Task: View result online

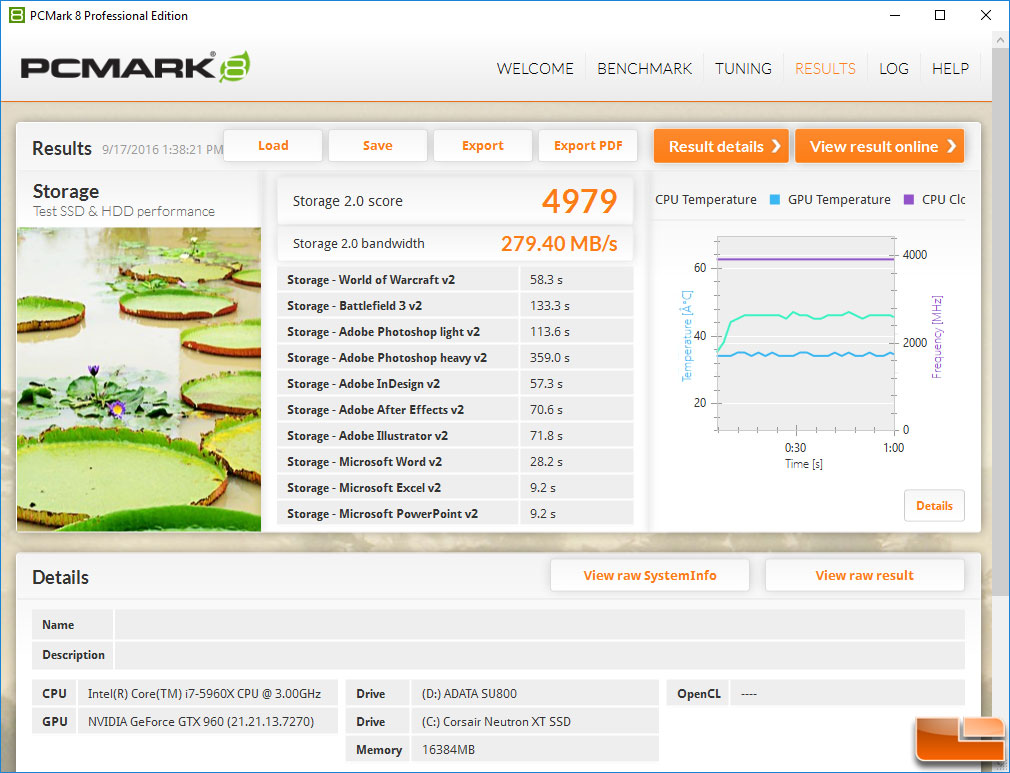Action: coord(879,146)
